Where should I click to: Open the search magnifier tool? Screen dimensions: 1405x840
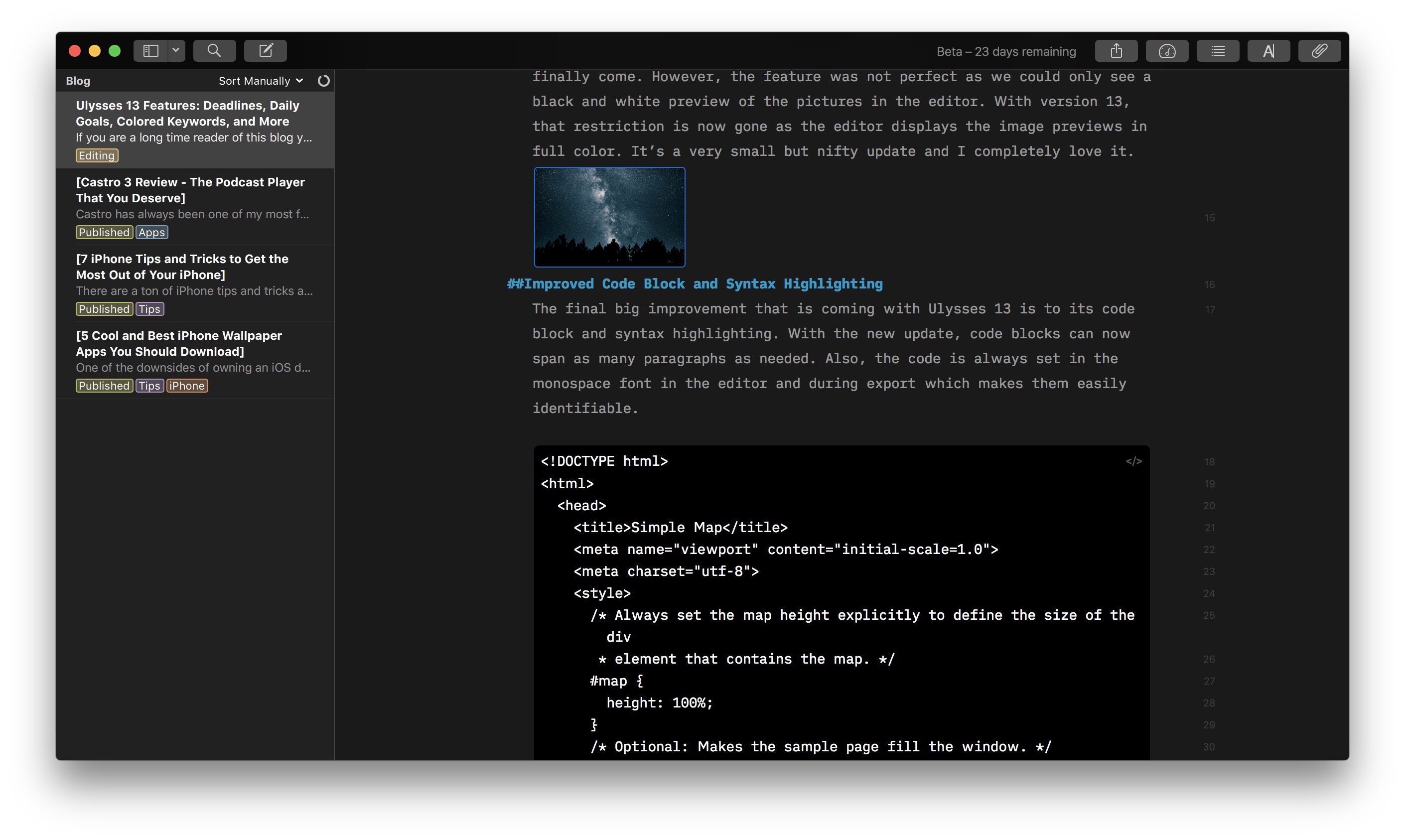pyautogui.click(x=214, y=51)
